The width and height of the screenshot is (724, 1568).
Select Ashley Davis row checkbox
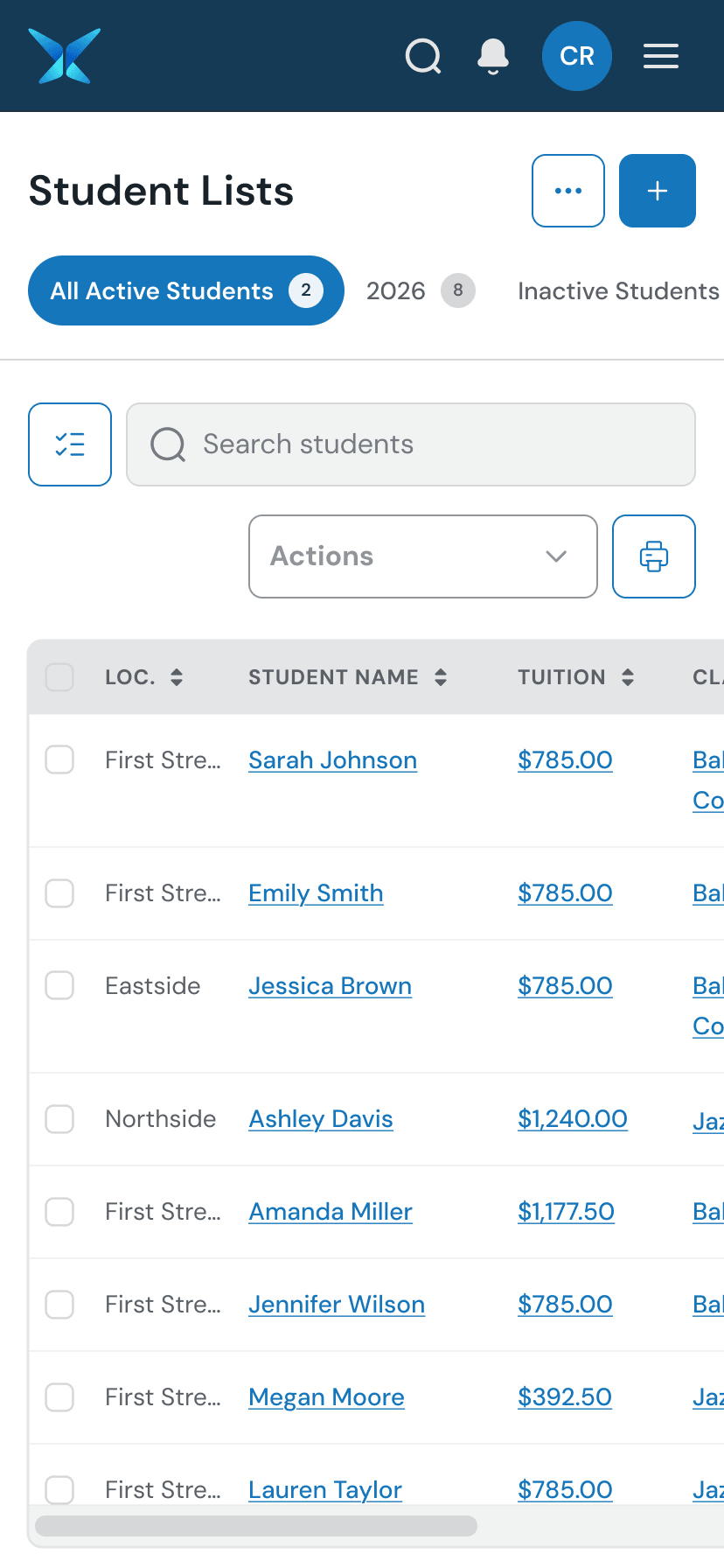[59, 1118]
